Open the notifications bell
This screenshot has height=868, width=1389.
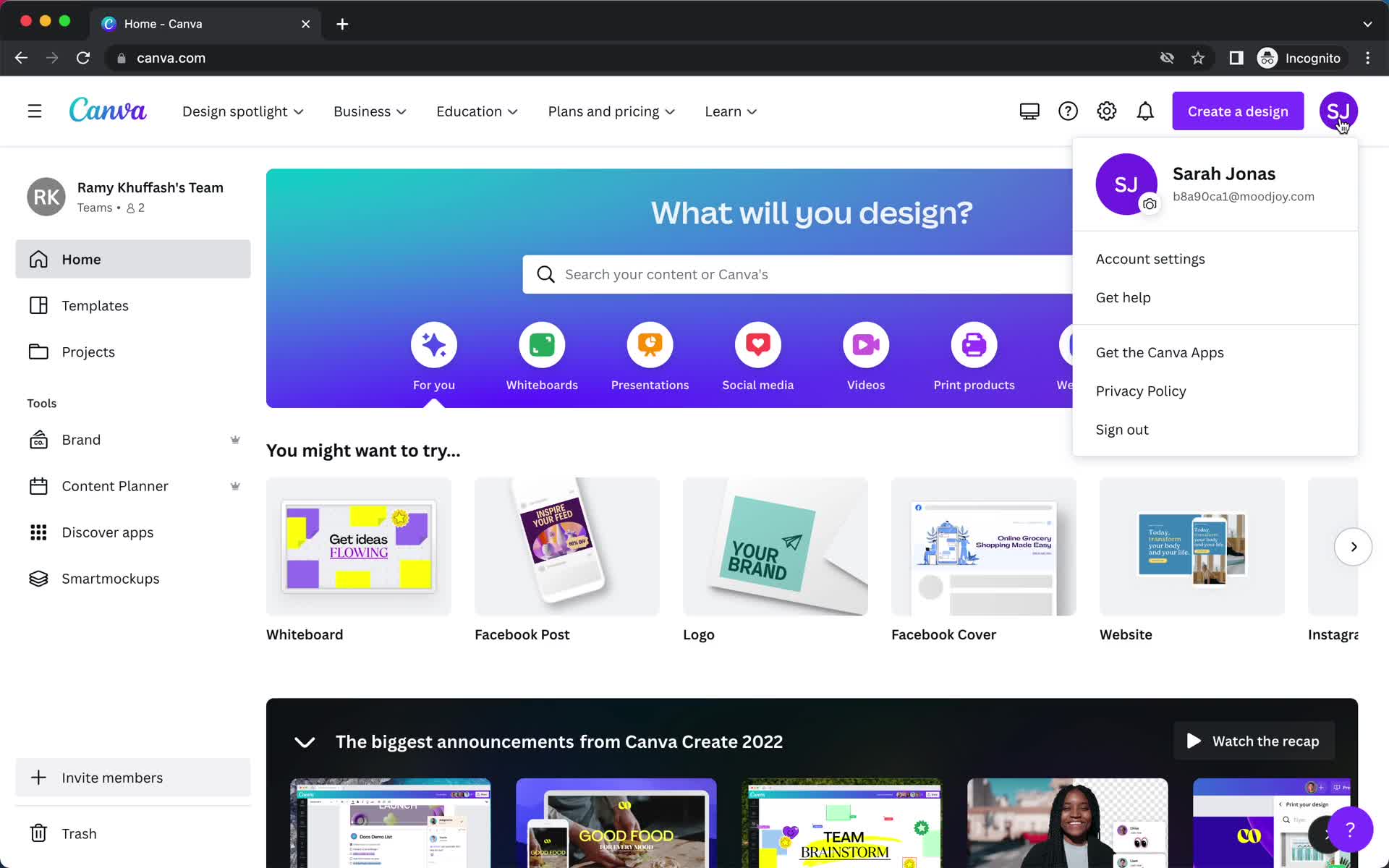tap(1145, 111)
